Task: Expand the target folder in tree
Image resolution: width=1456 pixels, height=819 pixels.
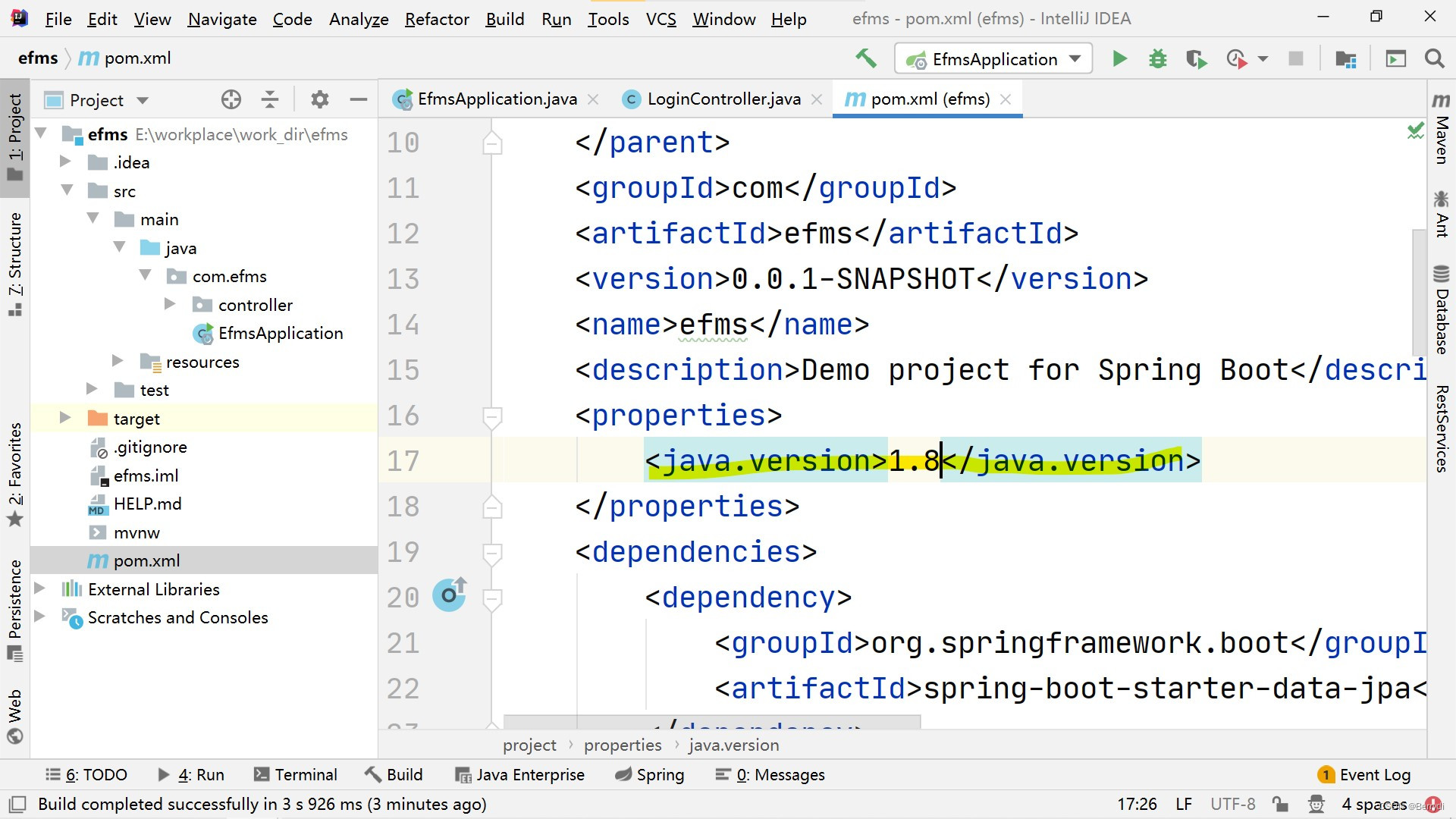Action: [x=65, y=418]
